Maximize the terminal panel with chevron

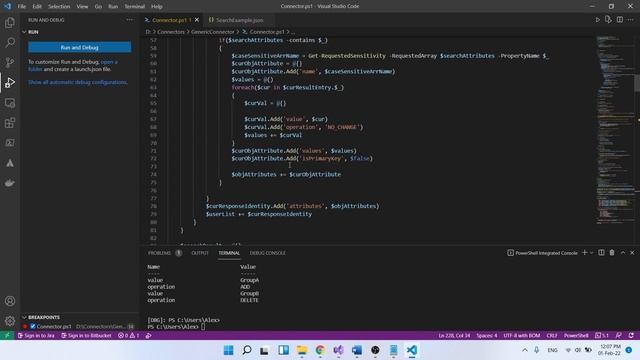click(x=623, y=253)
